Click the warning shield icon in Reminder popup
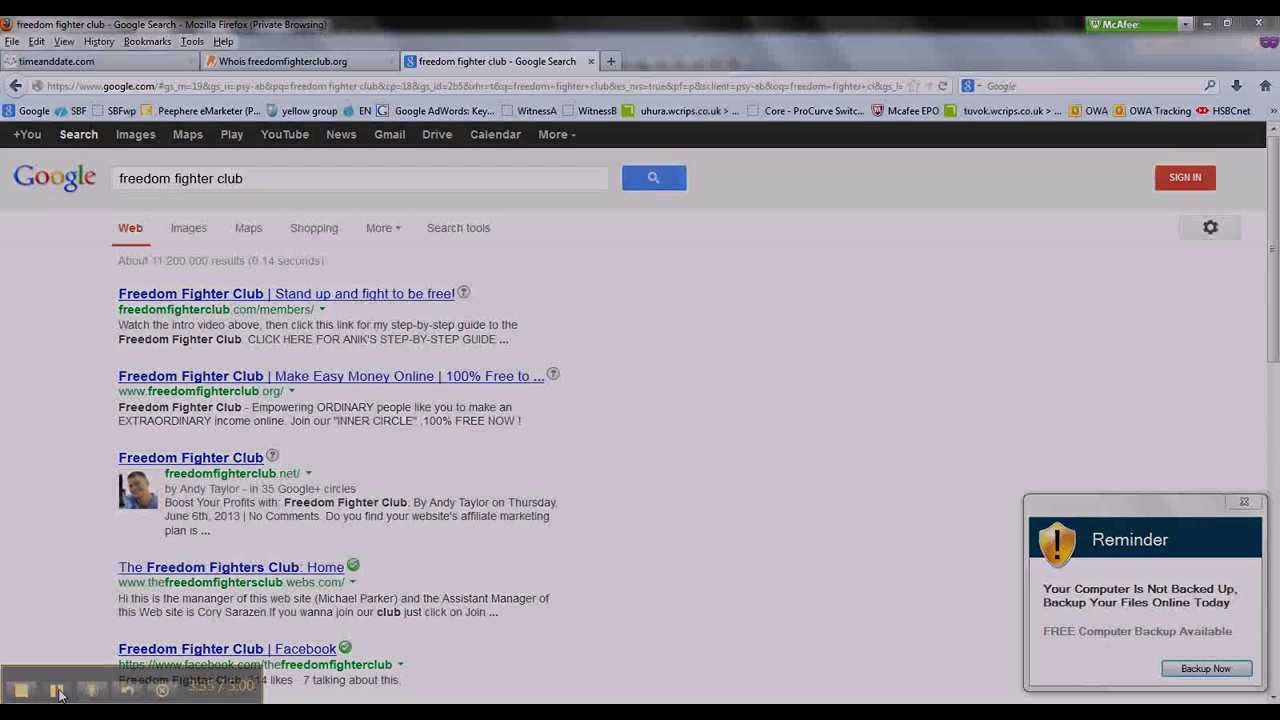This screenshot has width=1280, height=720. [x=1056, y=544]
